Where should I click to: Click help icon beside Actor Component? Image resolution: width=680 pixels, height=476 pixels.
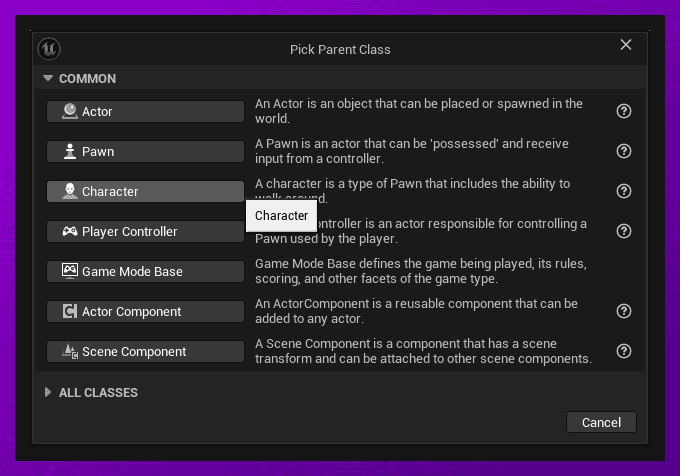[624, 311]
